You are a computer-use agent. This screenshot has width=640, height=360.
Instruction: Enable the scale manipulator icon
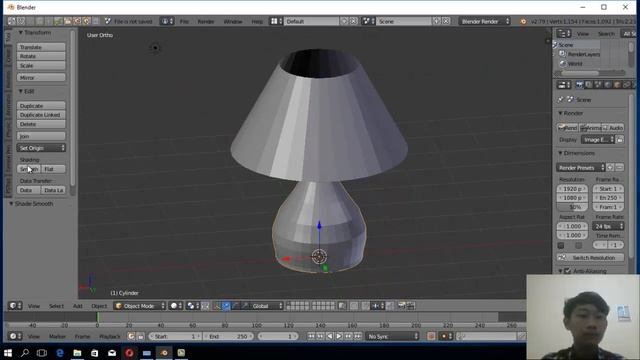pyautogui.click(x=244, y=306)
